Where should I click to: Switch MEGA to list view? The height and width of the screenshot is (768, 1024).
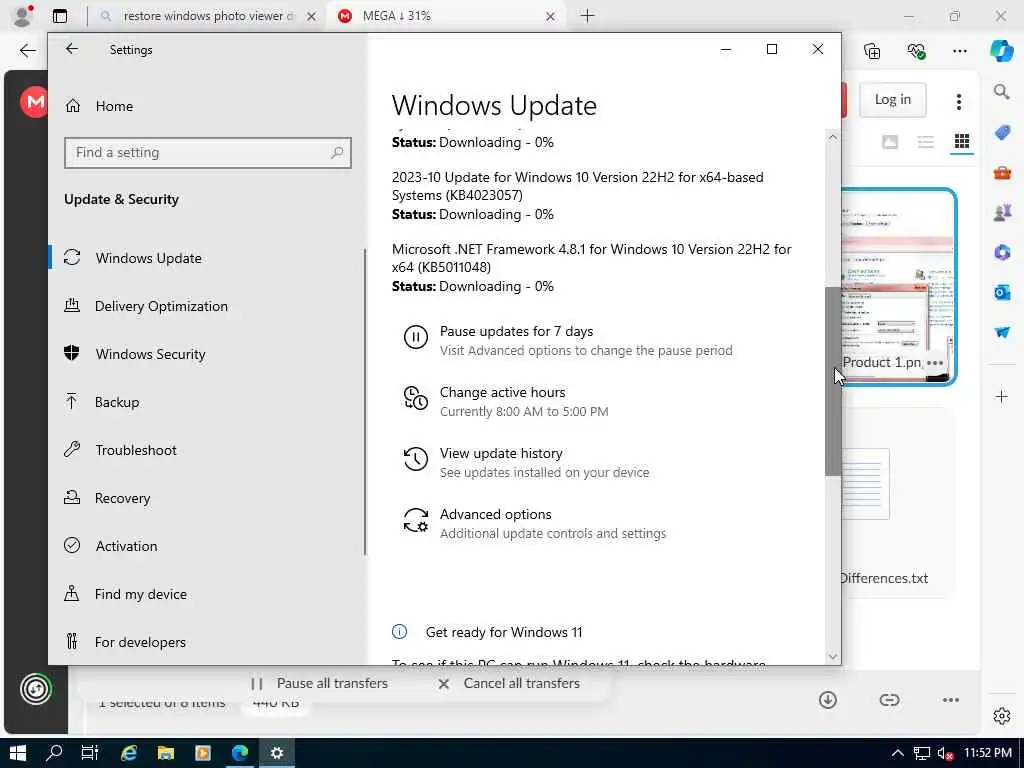925,142
